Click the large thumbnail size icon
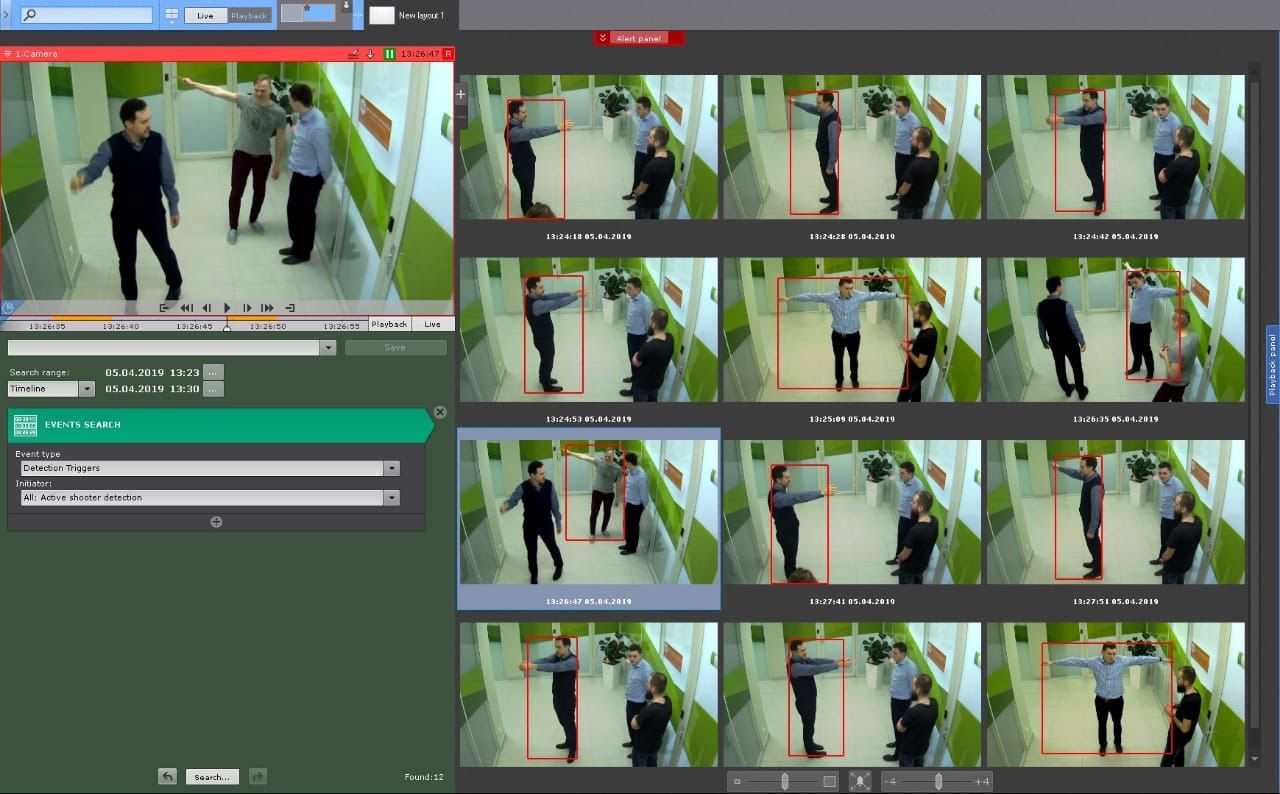 (829, 781)
